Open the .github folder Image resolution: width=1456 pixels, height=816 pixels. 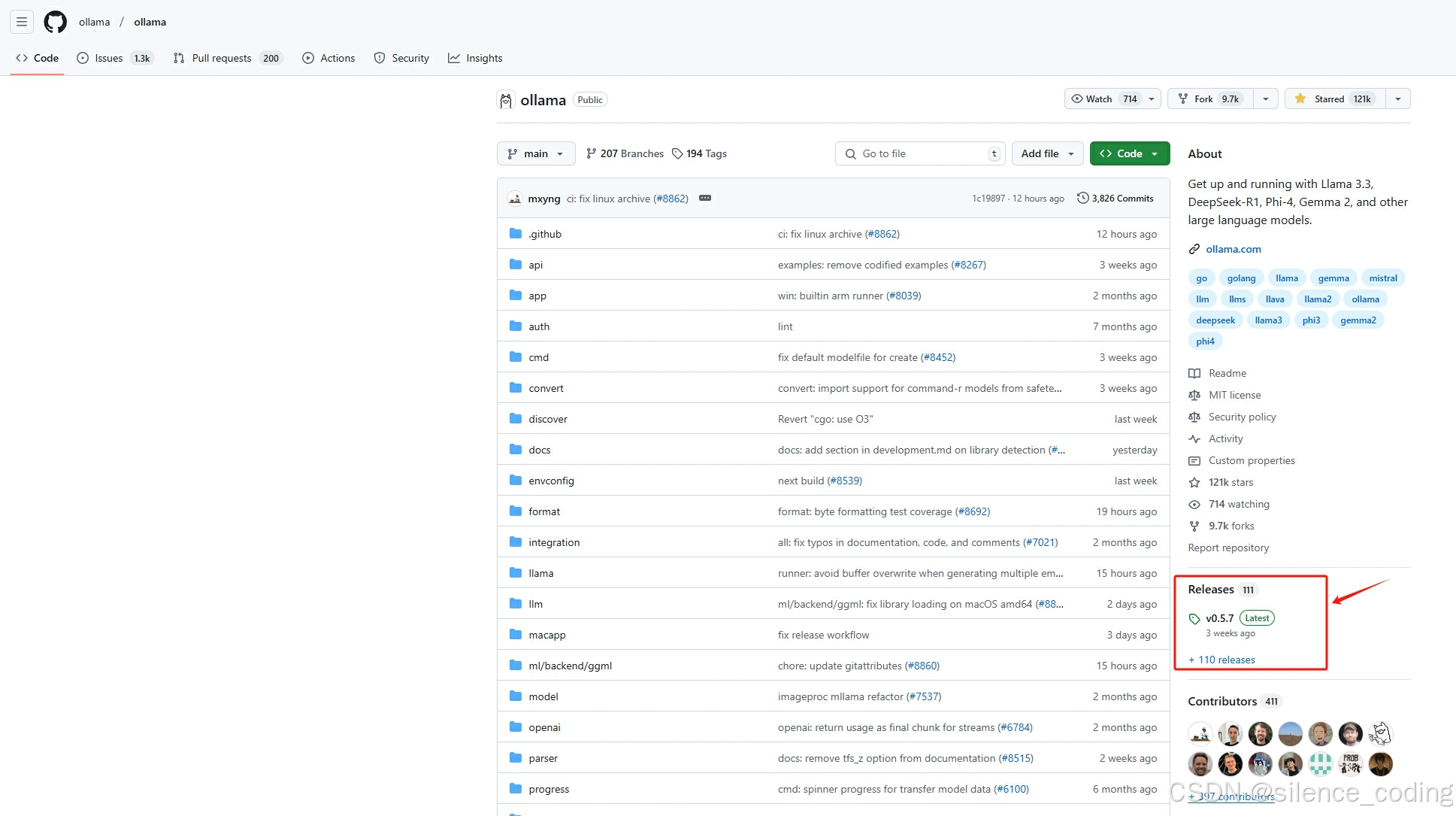click(x=545, y=234)
